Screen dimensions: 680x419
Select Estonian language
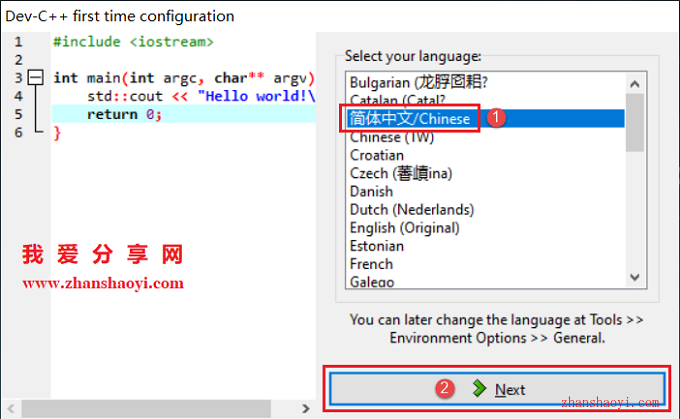485,246
